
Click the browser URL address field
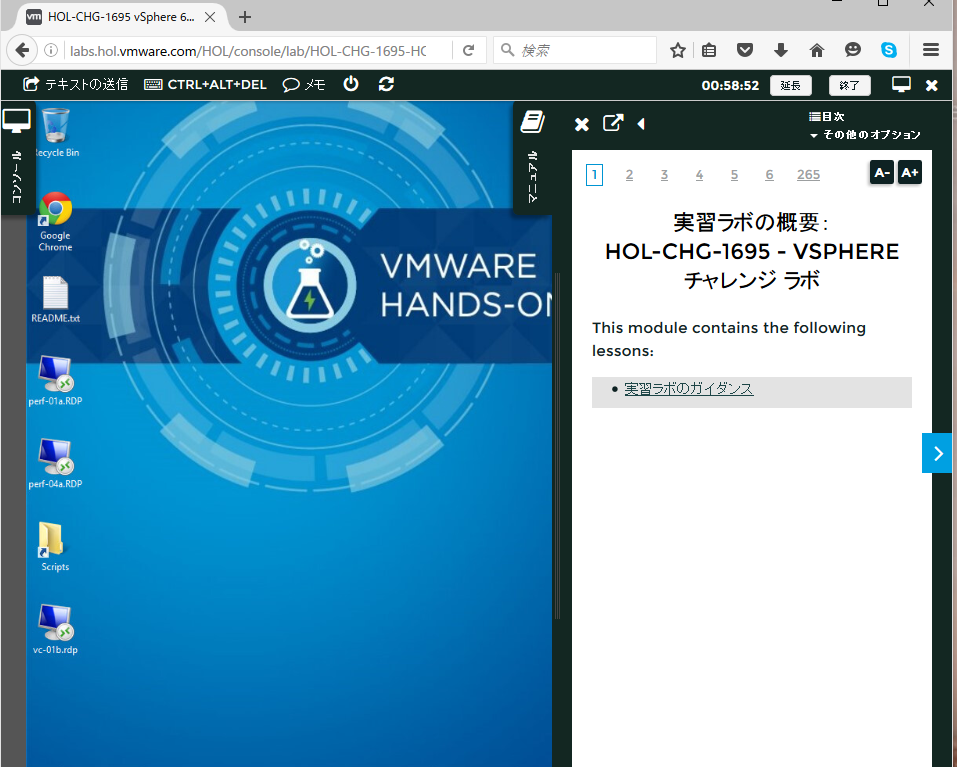point(248,51)
